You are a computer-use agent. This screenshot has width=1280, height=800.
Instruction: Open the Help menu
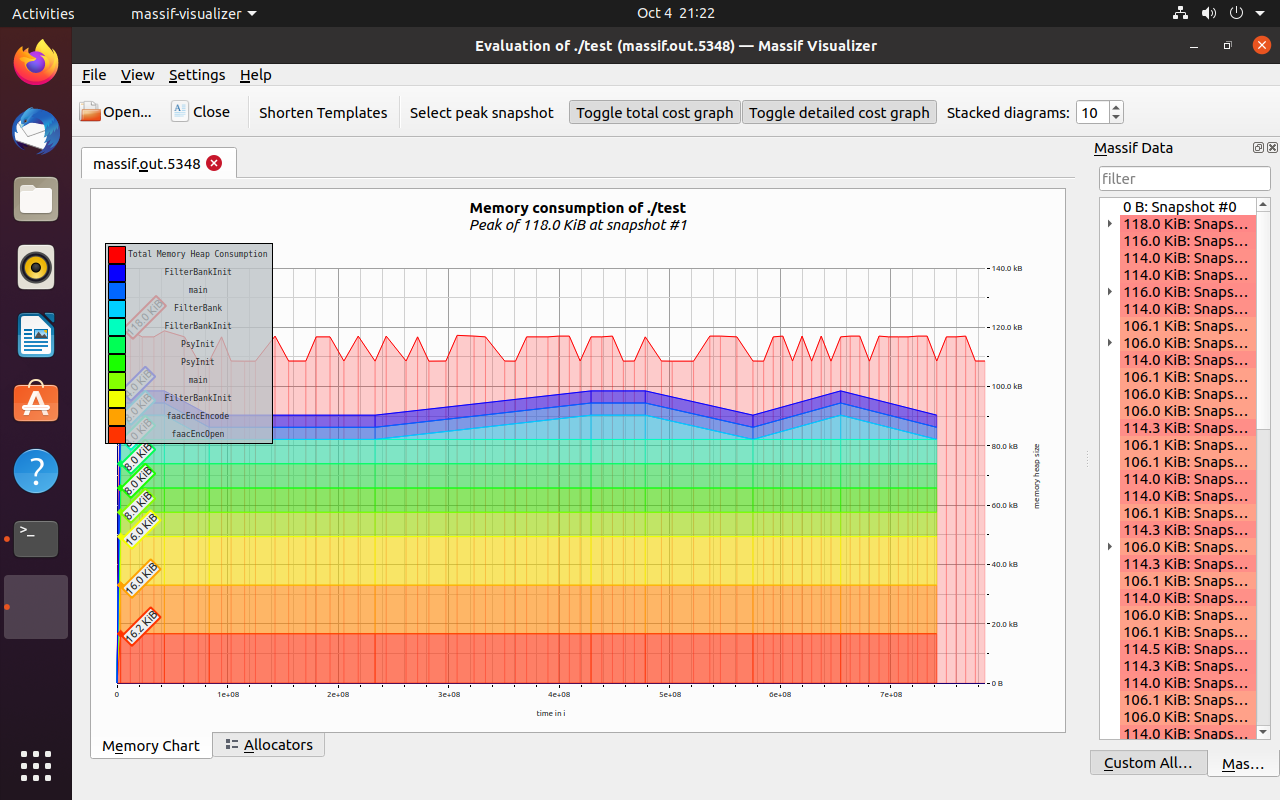tap(256, 75)
